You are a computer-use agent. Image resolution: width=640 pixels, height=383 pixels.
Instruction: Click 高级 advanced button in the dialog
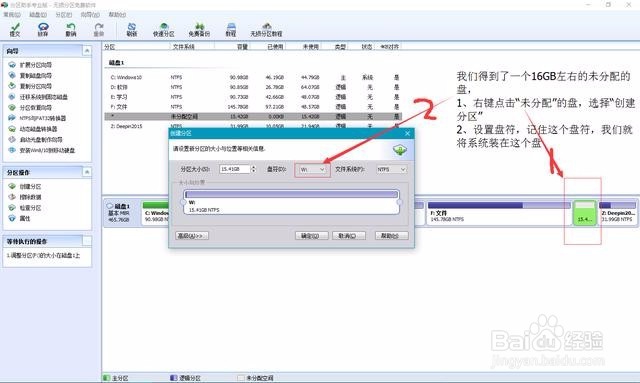(192, 236)
